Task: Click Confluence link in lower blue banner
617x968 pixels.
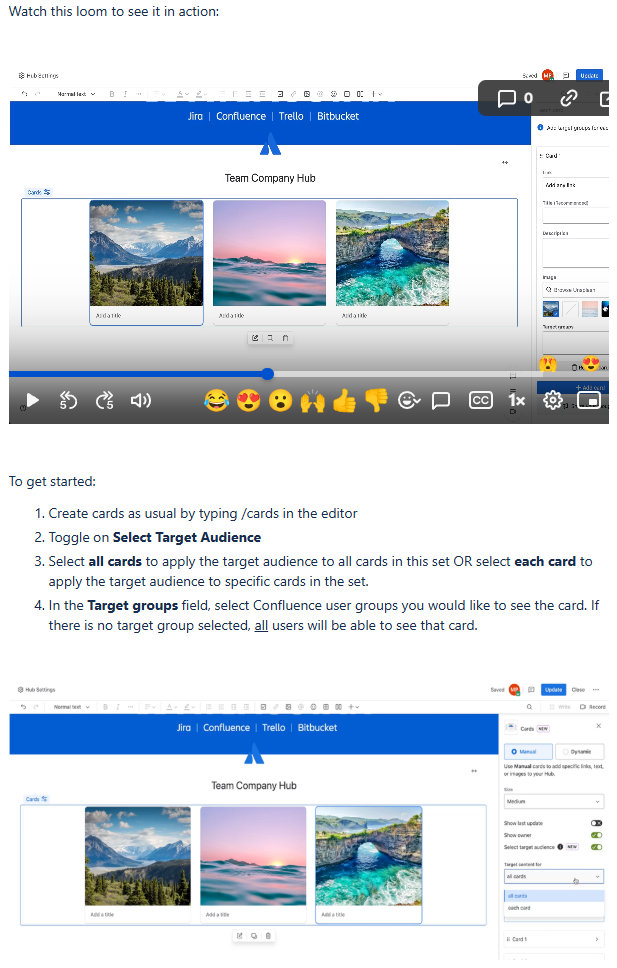Action: point(227,728)
